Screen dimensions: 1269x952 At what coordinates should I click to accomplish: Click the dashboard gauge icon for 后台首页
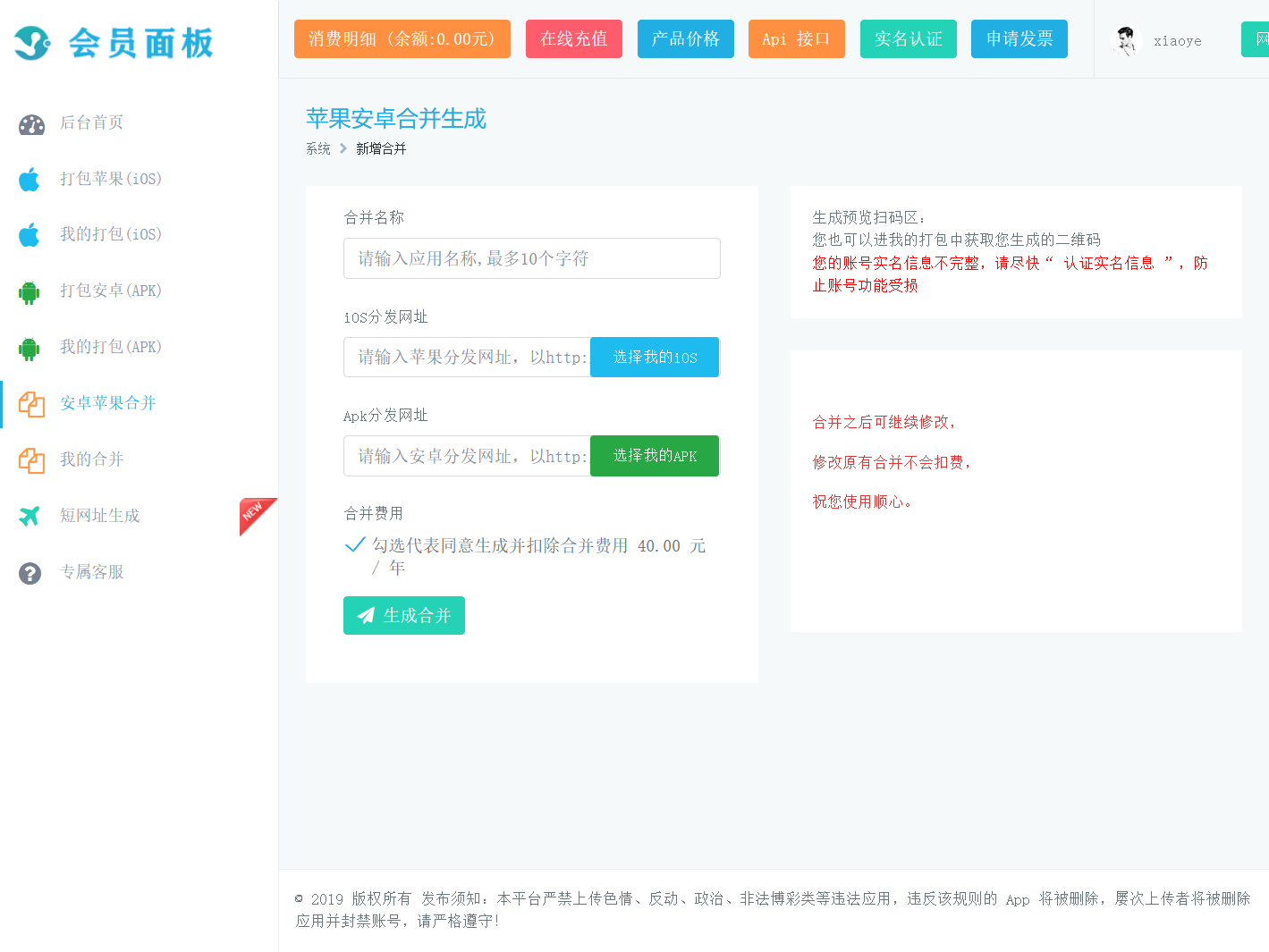[x=31, y=124]
